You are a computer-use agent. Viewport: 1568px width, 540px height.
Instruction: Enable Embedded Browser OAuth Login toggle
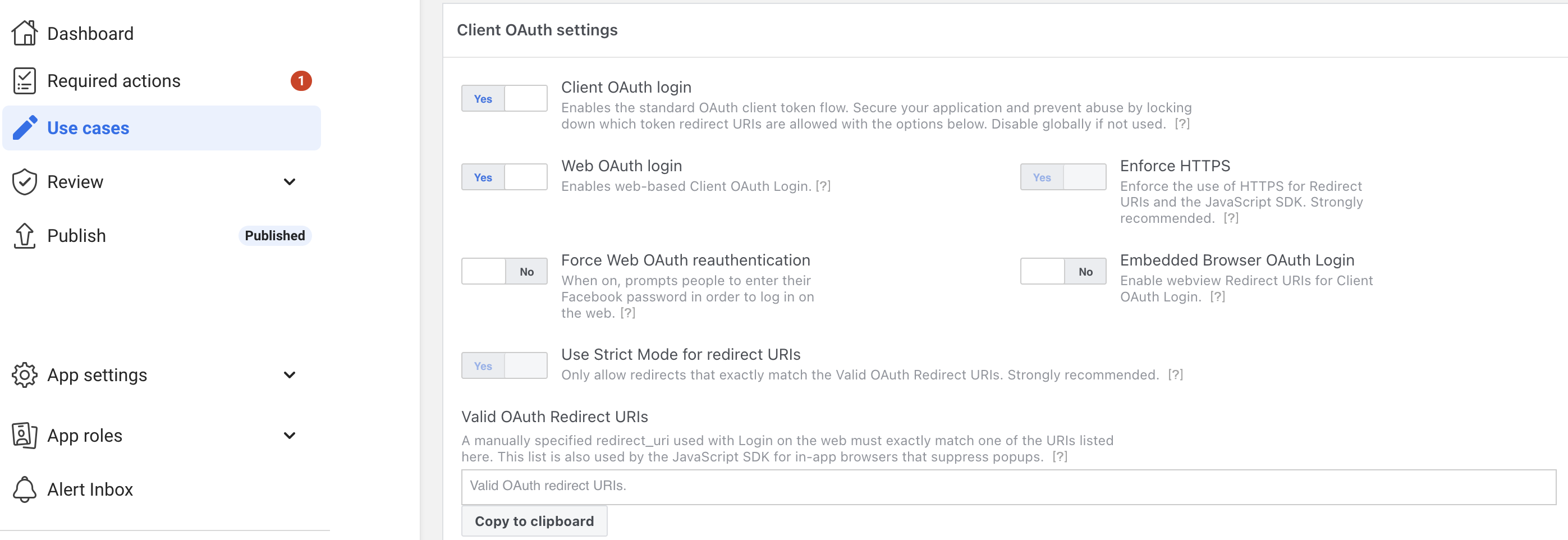click(1063, 272)
